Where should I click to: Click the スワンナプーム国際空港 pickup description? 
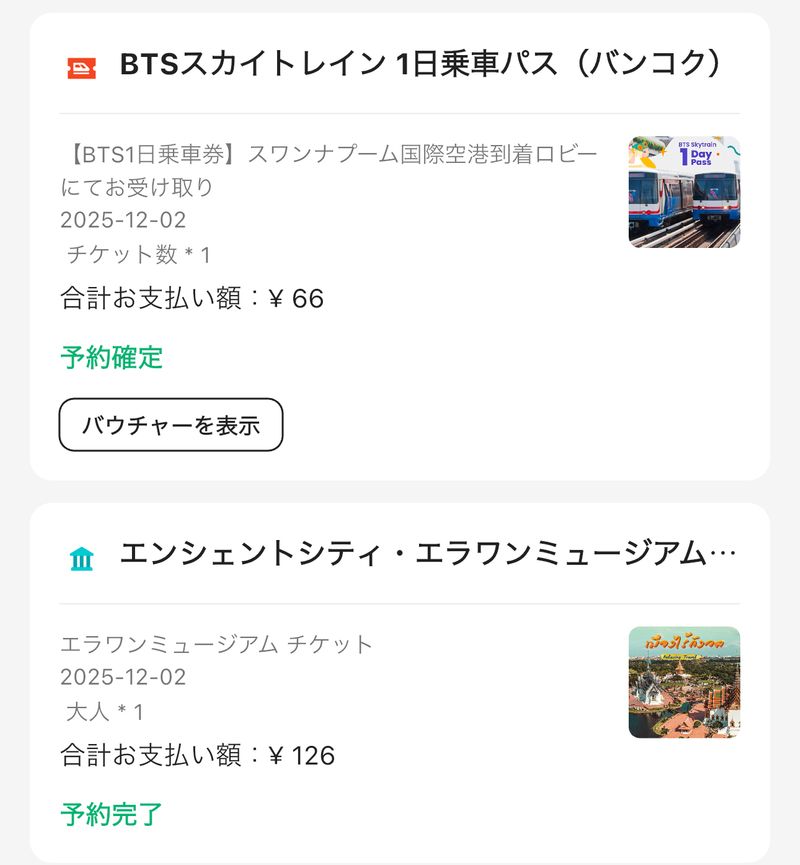(x=328, y=170)
